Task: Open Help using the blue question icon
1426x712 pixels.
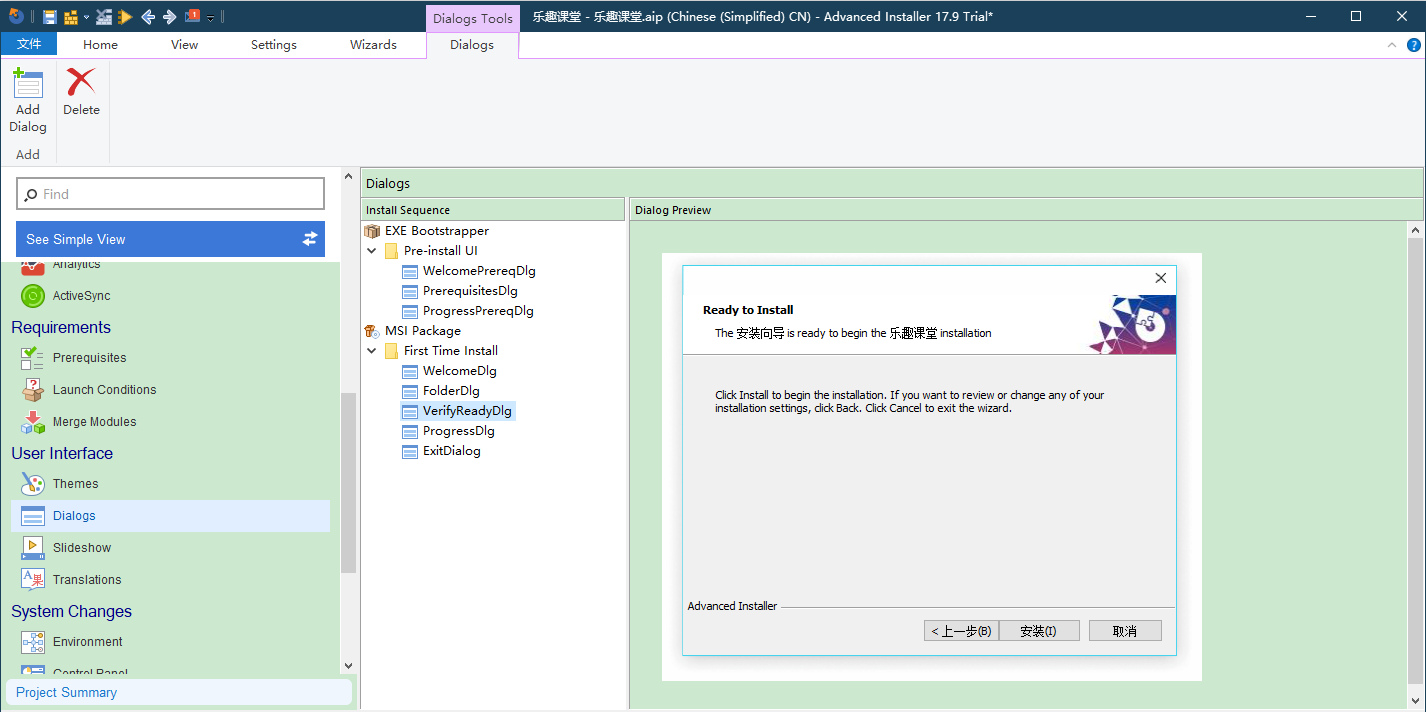Action: (x=1414, y=45)
